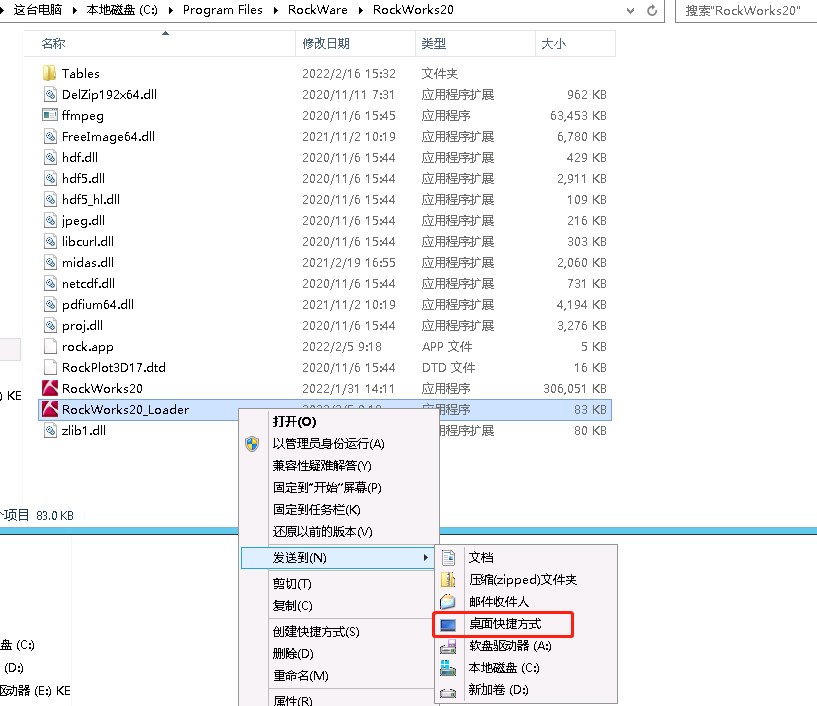Click the RockWorks20 application icon
This screenshot has width=817, height=706.
[x=50, y=388]
